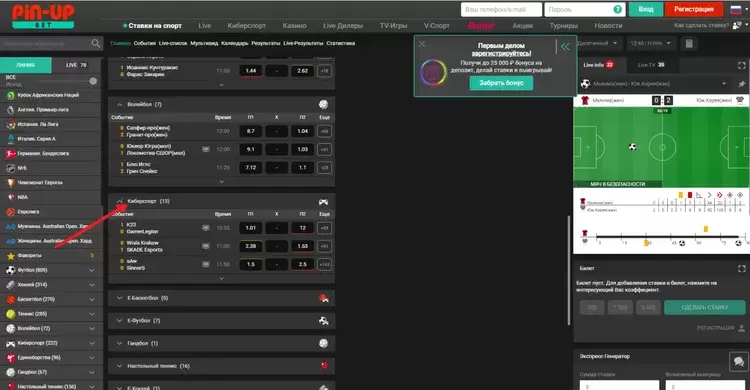Image resolution: width=750 pixels, height=390 pixels.
Task: Open the bet calculator icon
Action: [689, 44]
